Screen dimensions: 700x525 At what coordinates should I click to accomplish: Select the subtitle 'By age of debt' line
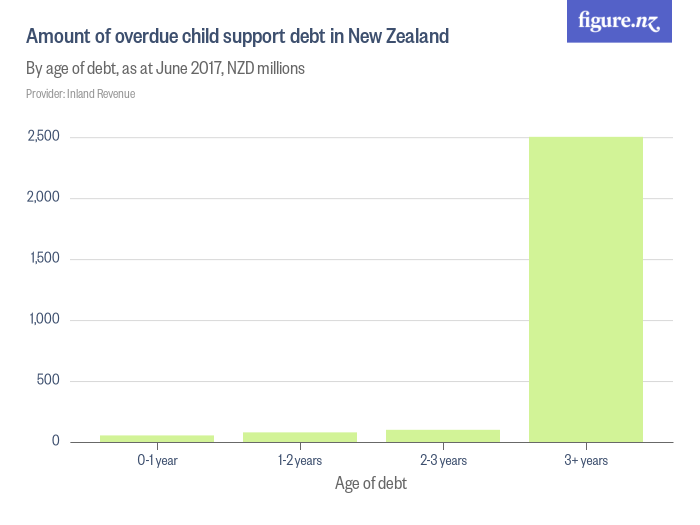[165, 70]
